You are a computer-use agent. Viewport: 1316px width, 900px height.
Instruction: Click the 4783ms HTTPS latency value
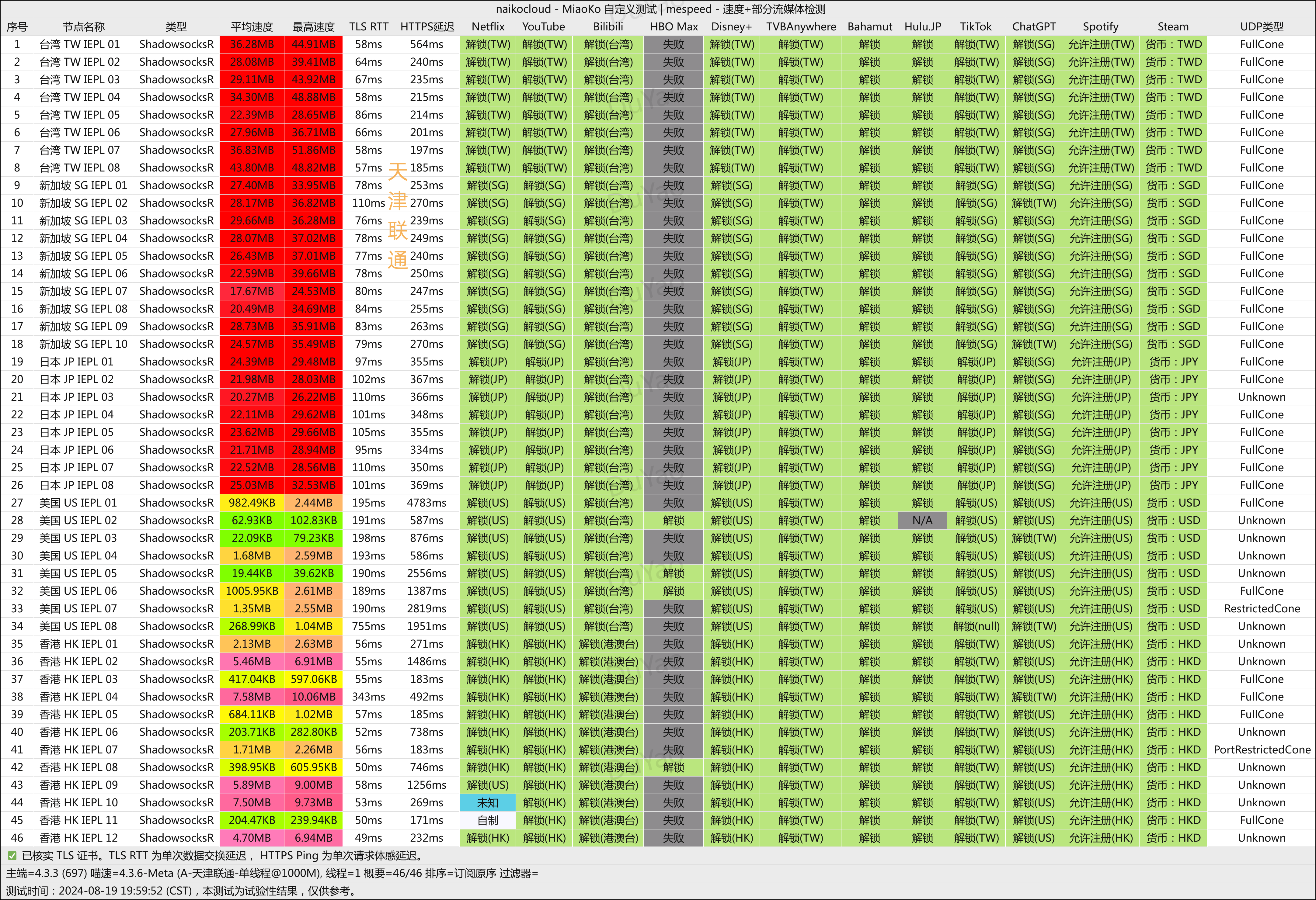tap(426, 503)
